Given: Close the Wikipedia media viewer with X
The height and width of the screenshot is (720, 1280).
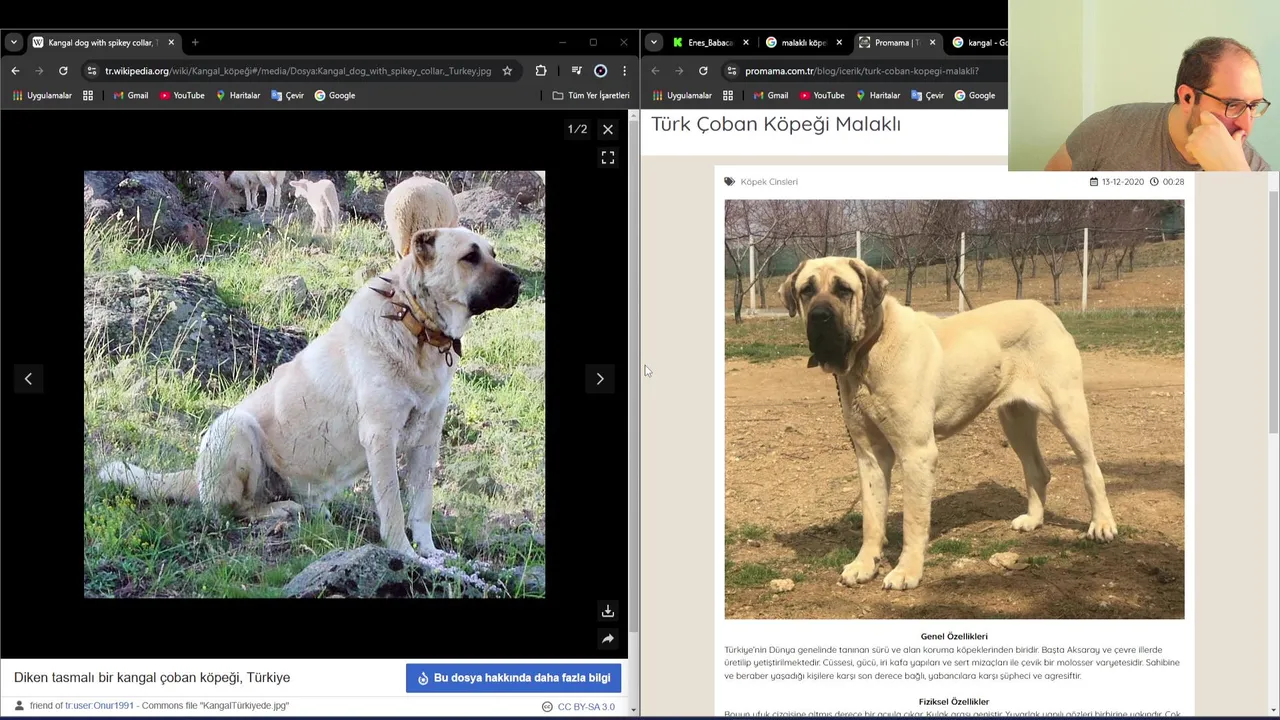Looking at the screenshot, I should [607, 129].
